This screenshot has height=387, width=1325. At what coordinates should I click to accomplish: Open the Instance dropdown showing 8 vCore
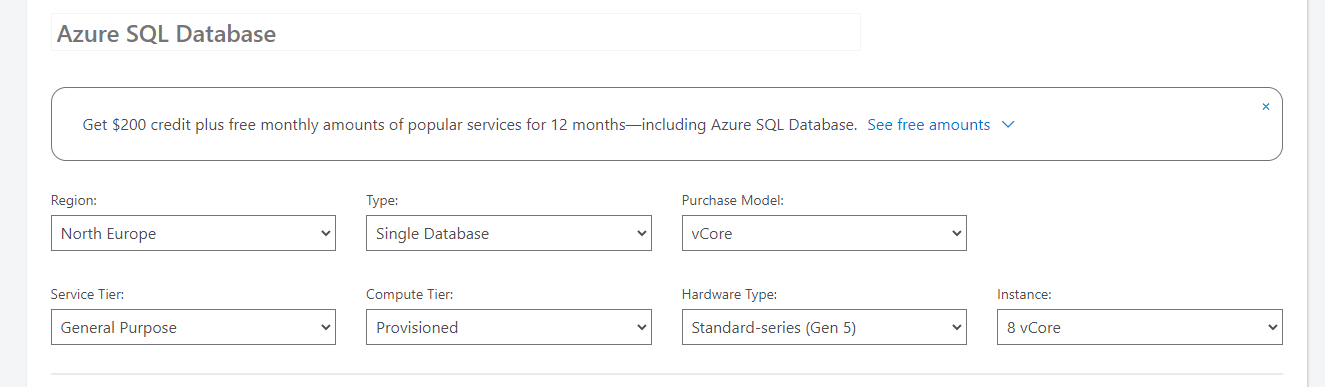(x=1139, y=327)
